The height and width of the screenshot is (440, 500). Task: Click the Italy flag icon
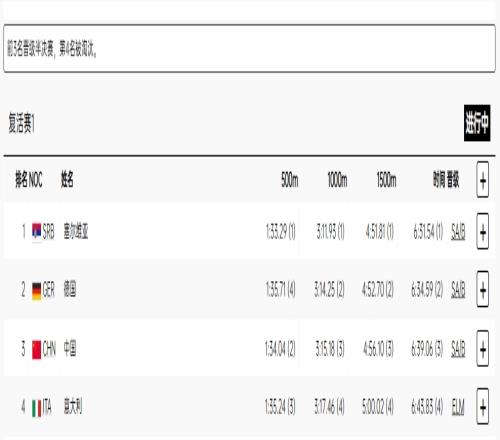pyautogui.click(x=37, y=408)
